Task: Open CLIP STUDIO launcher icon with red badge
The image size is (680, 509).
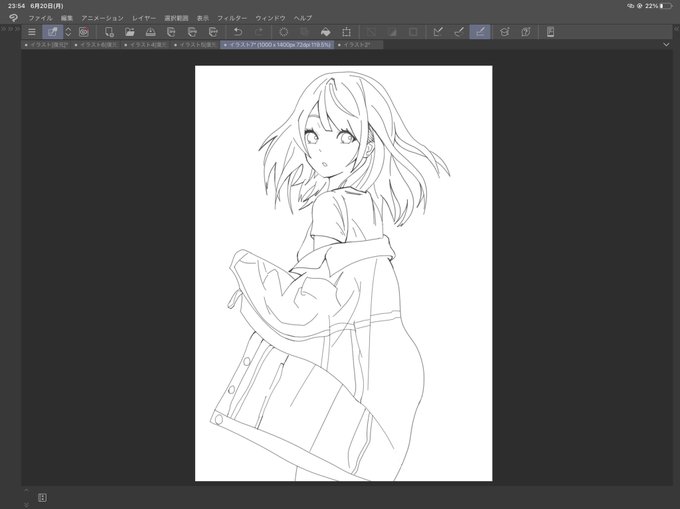Action: pos(84,32)
